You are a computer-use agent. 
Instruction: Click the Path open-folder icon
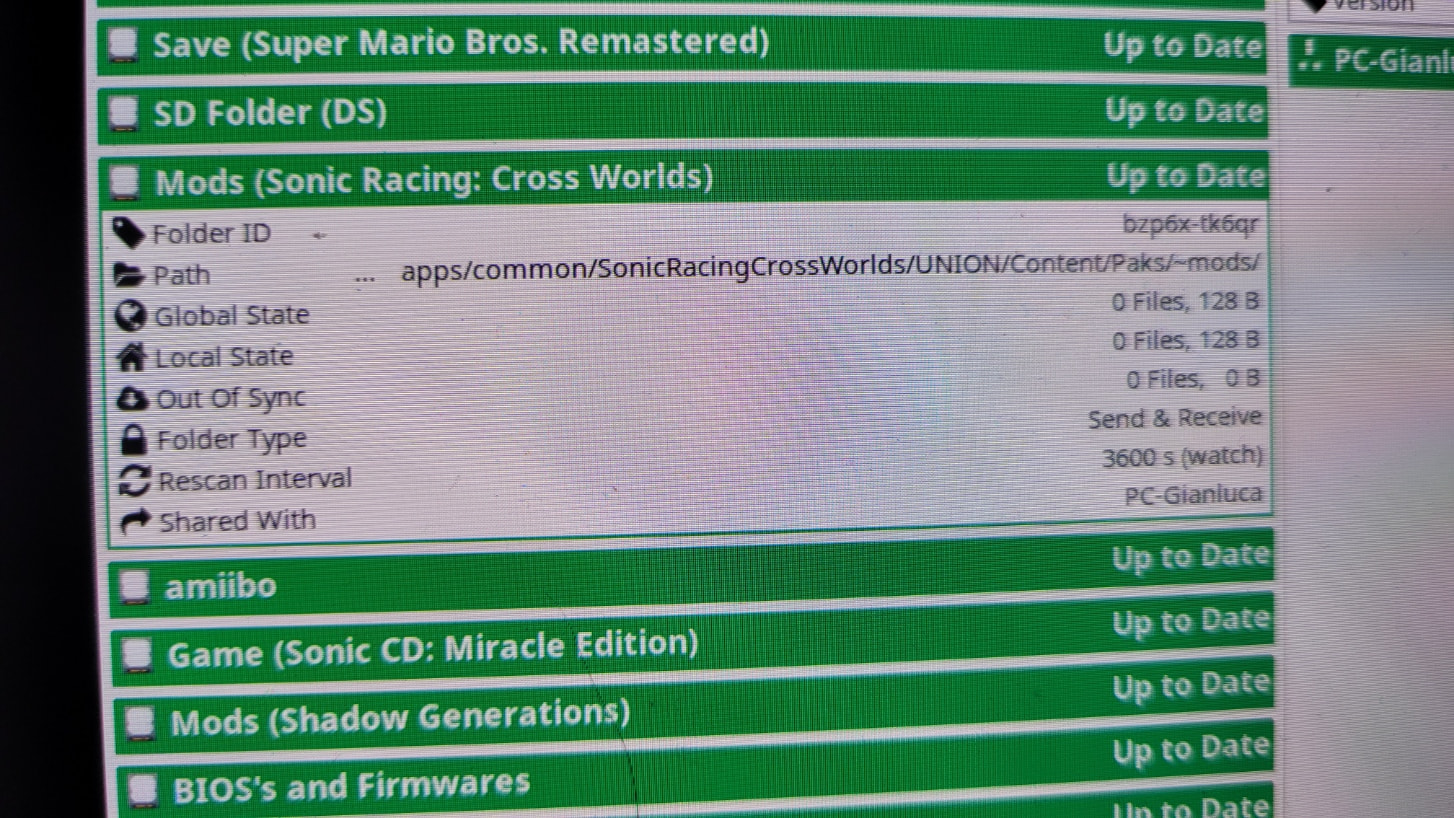point(130,275)
